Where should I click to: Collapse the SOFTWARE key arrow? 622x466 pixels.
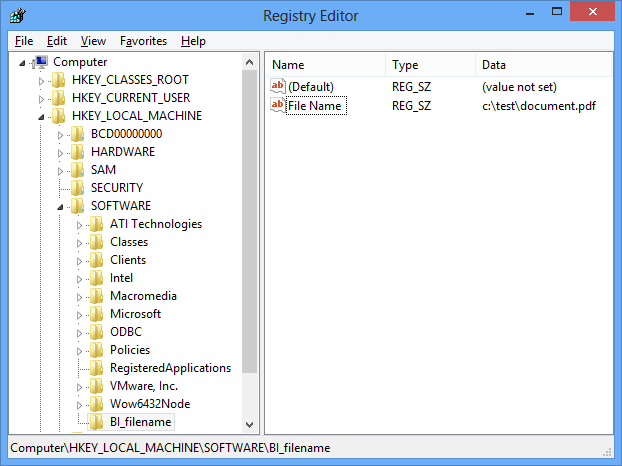pyautogui.click(x=60, y=207)
